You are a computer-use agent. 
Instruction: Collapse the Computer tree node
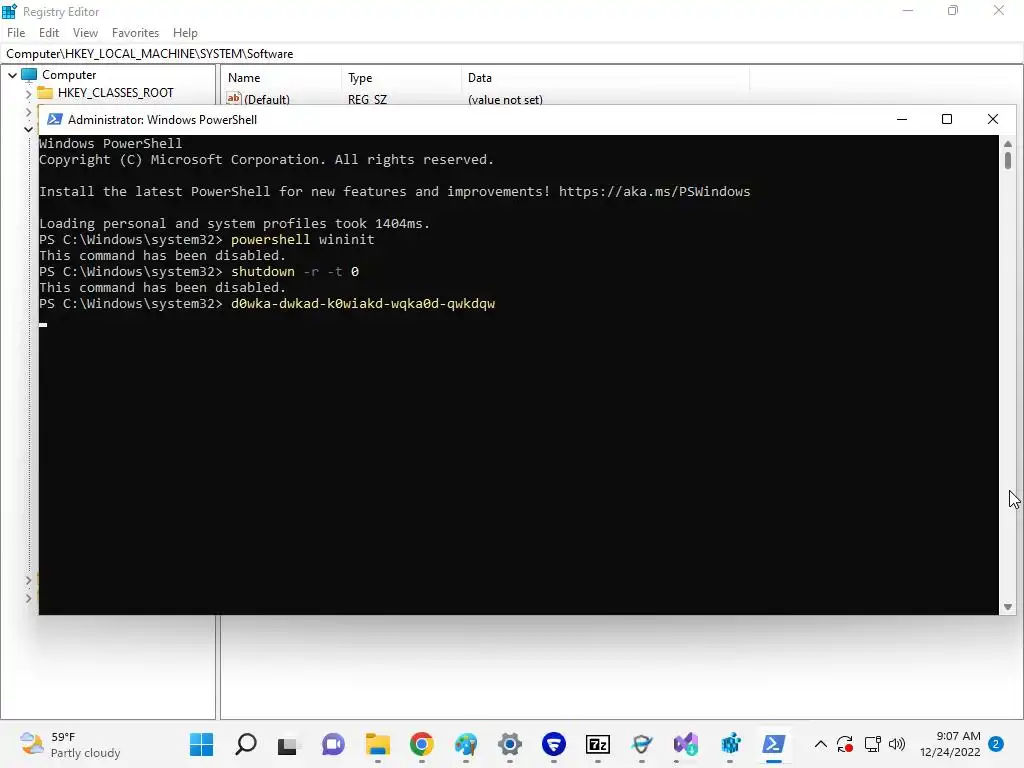12,75
